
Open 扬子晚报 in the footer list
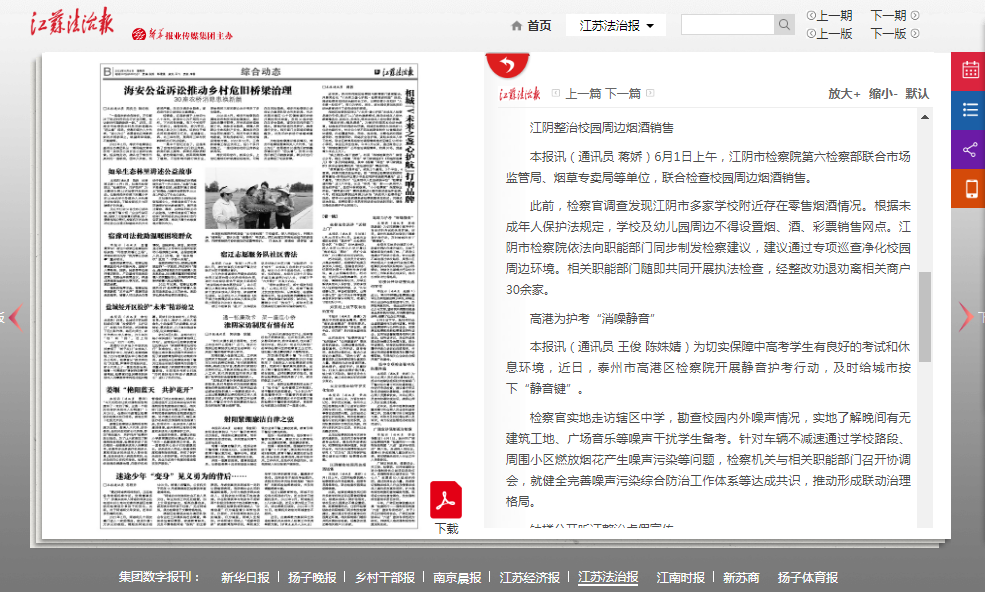tap(312, 578)
